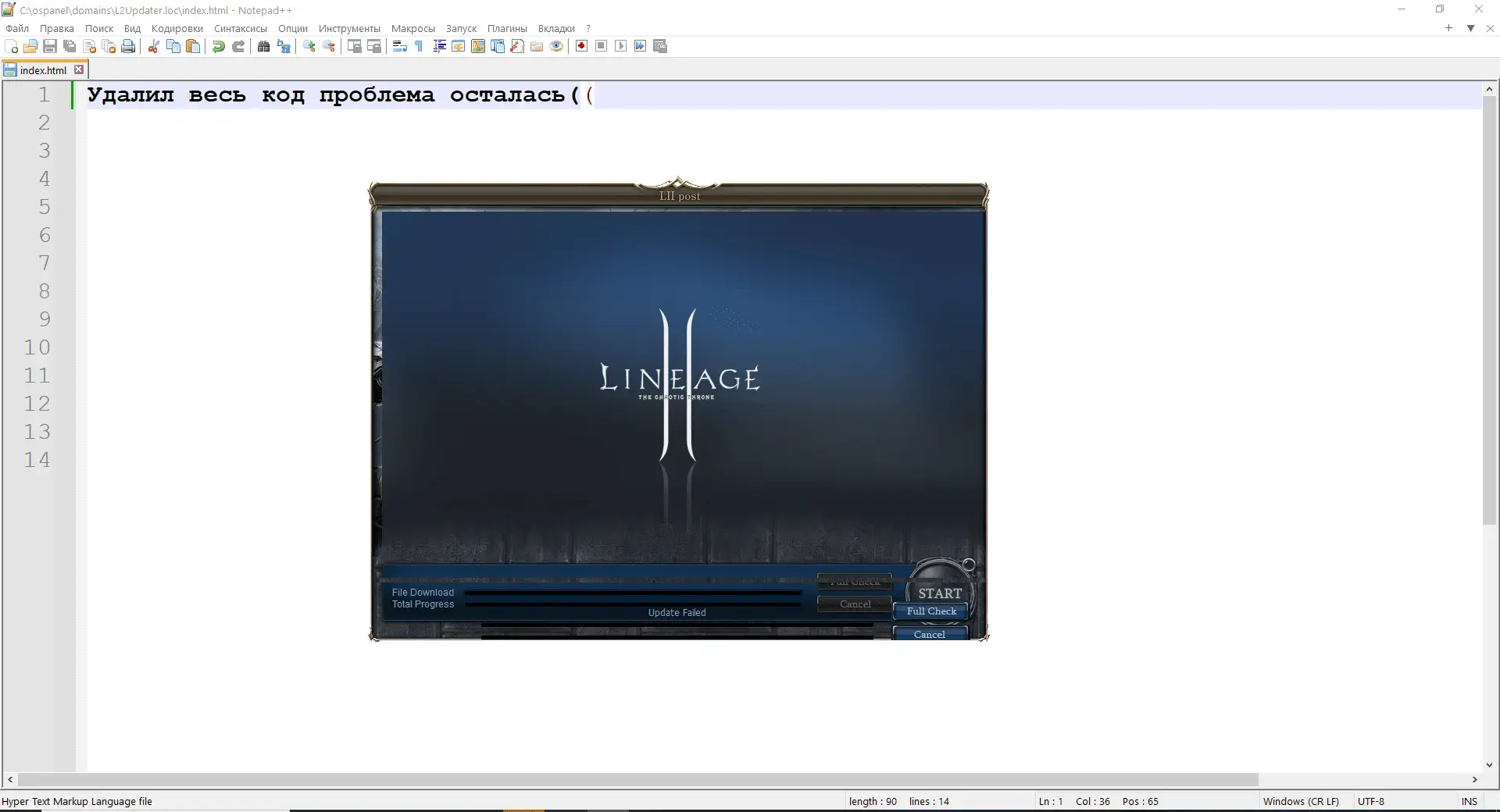This screenshot has height=812, width=1500.
Task: Open user-defined language dialog icon
Action: tap(459, 46)
